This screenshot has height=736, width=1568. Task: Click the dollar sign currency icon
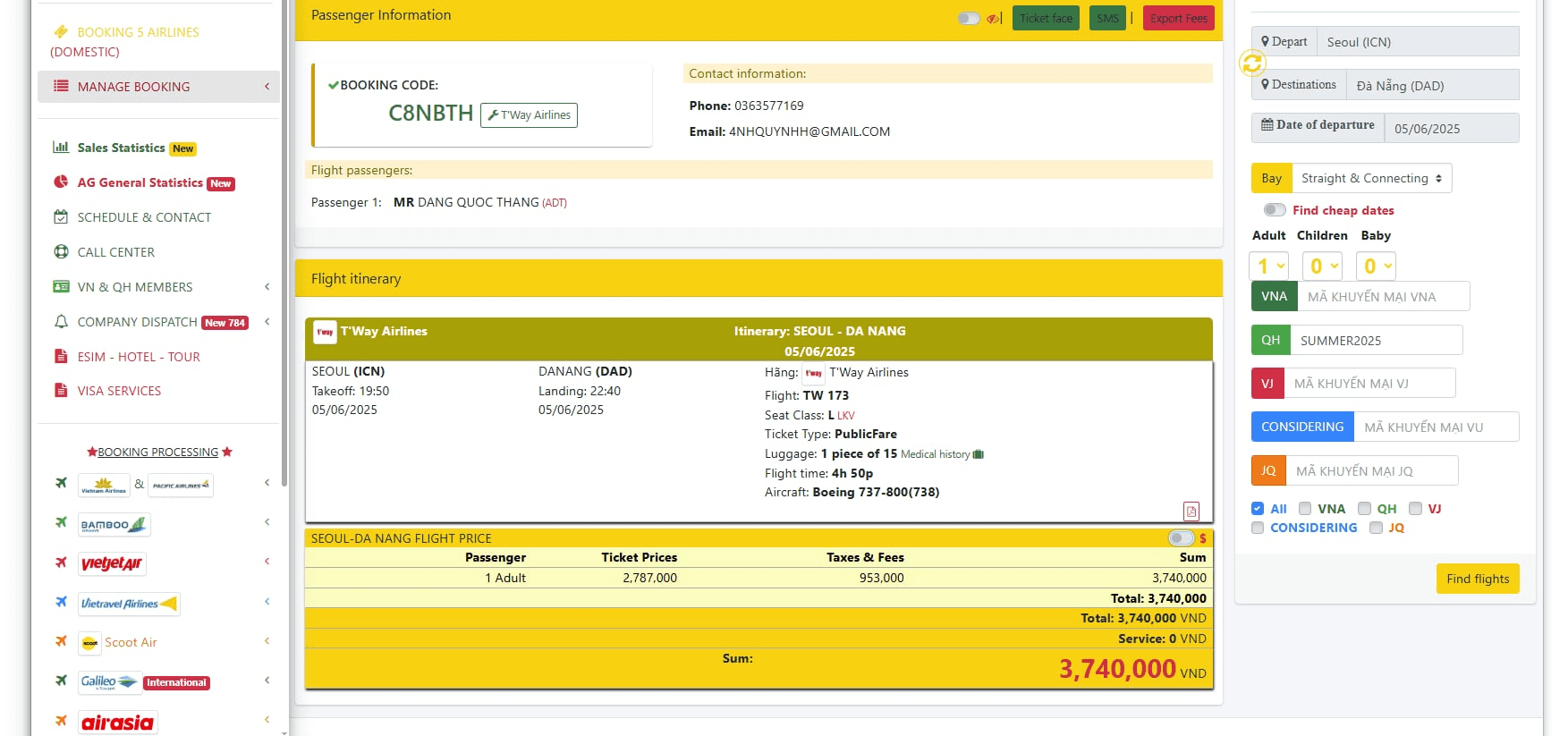[1203, 538]
